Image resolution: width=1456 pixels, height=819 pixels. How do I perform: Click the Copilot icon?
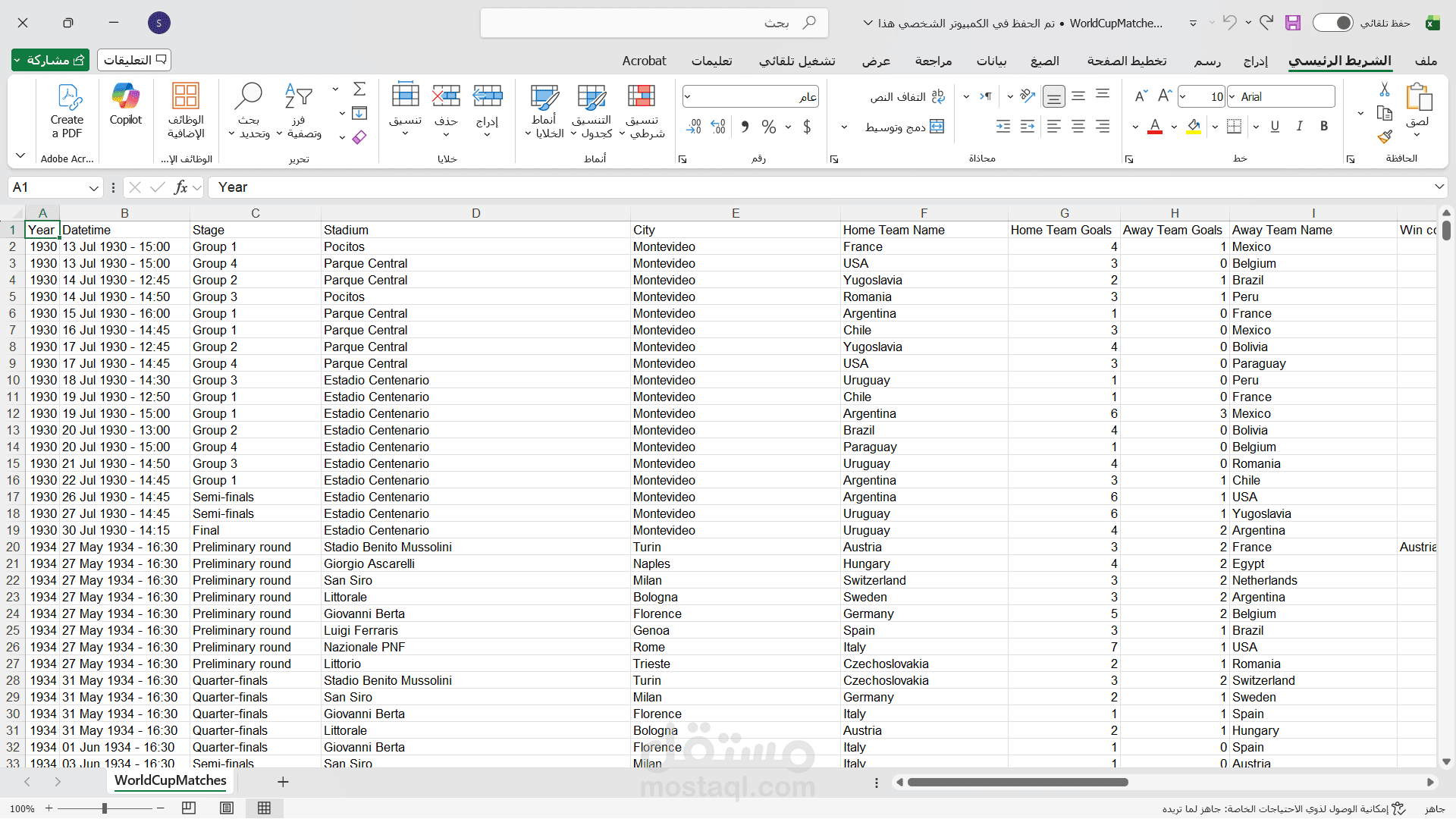pyautogui.click(x=125, y=97)
